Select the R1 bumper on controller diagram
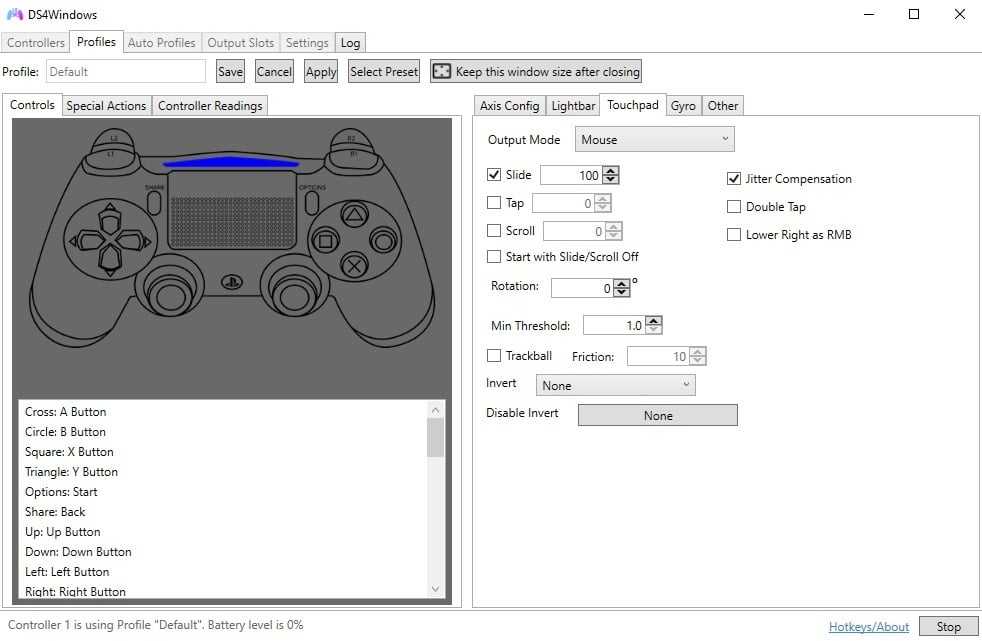 (x=353, y=156)
